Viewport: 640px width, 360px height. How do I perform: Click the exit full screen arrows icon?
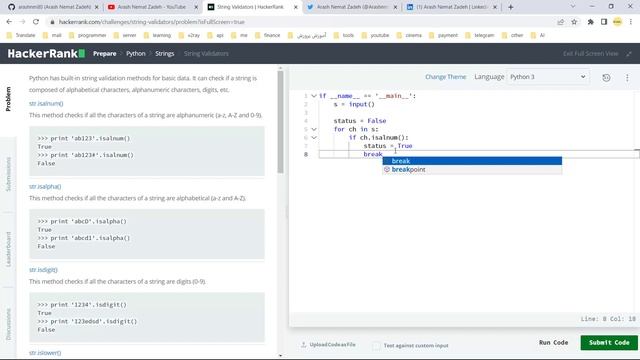click(x=629, y=53)
